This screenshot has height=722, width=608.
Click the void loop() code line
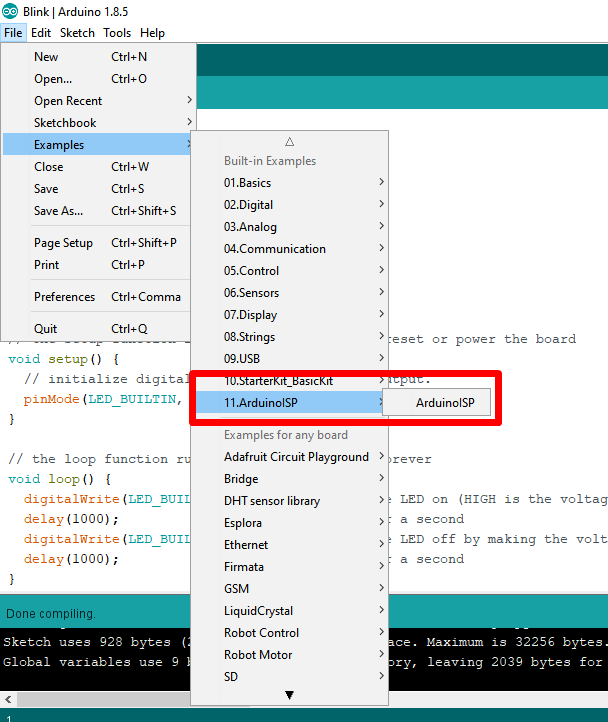[x=59, y=479]
